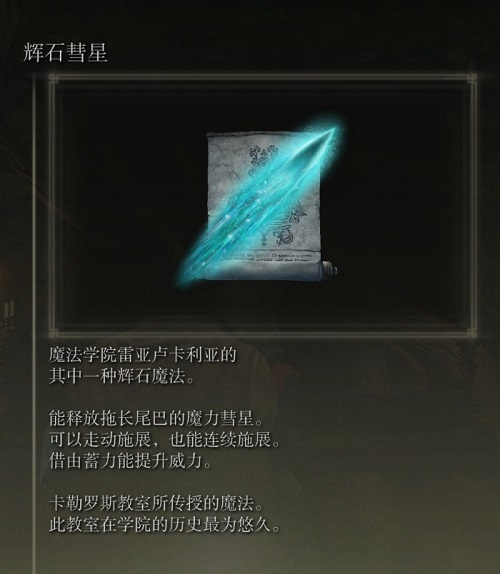
Task: Click the rolled scroll handle end
Action: coord(329,271)
